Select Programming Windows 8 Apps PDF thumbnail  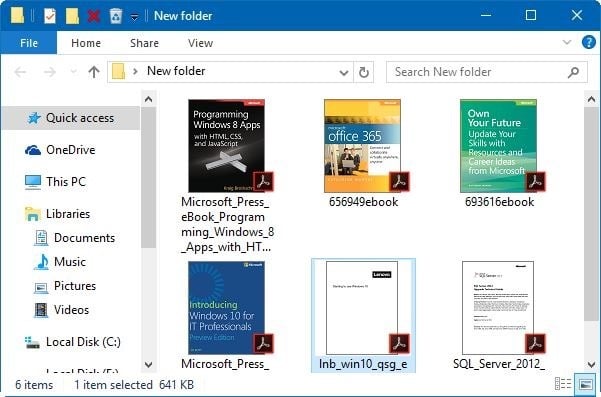pyautogui.click(x=226, y=146)
